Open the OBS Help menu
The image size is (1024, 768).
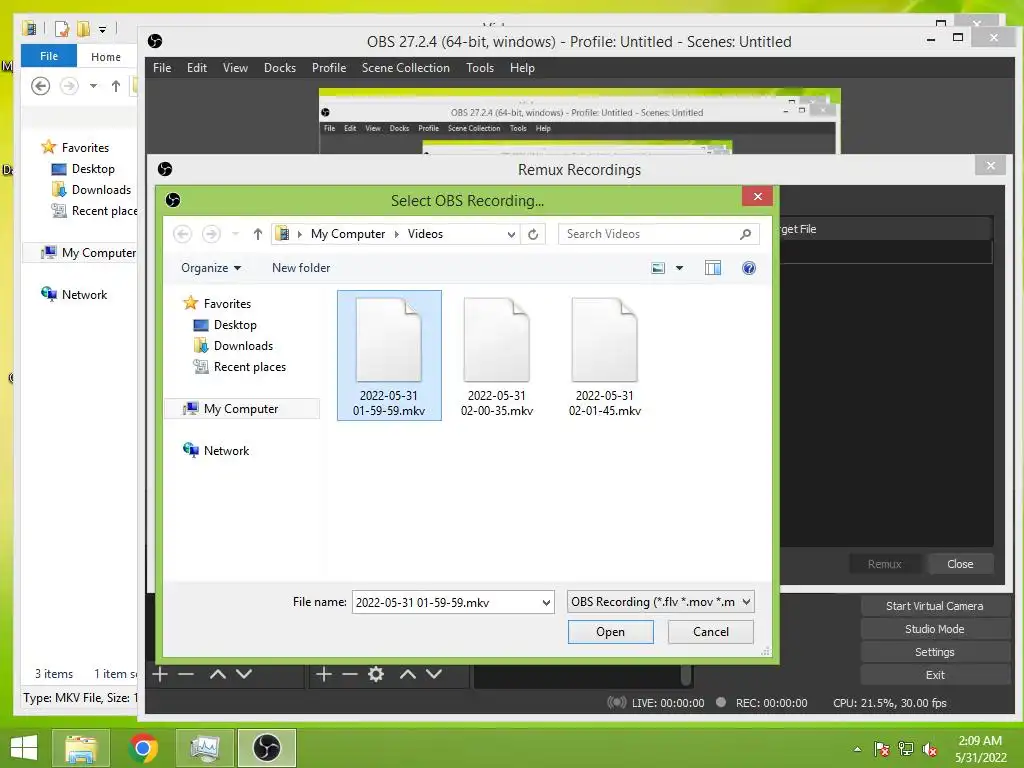(522, 68)
